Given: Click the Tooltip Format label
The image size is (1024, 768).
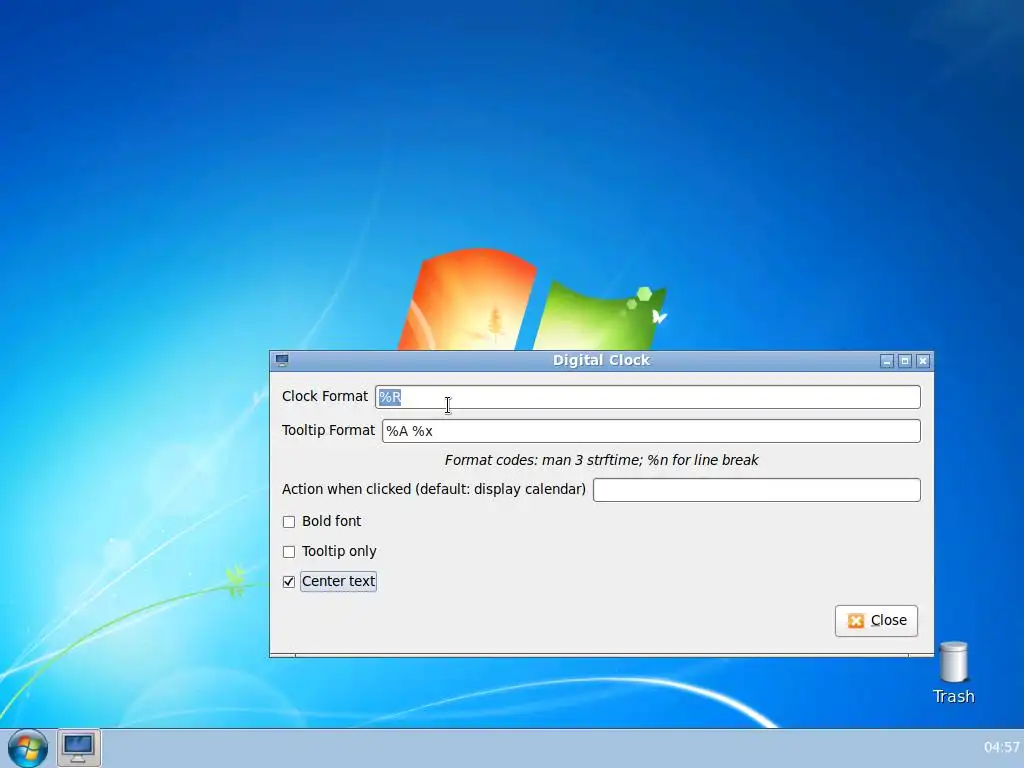Looking at the screenshot, I should [x=328, y=430].
